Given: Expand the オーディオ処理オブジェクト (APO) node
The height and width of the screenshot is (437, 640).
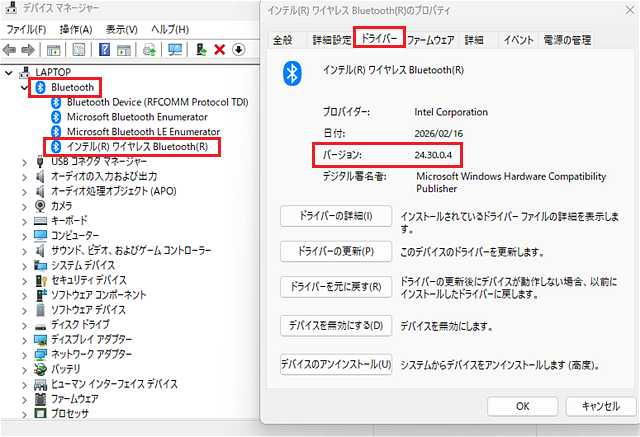Looking at the screenshot, I should pyautogui.click(x=24, y=192).
